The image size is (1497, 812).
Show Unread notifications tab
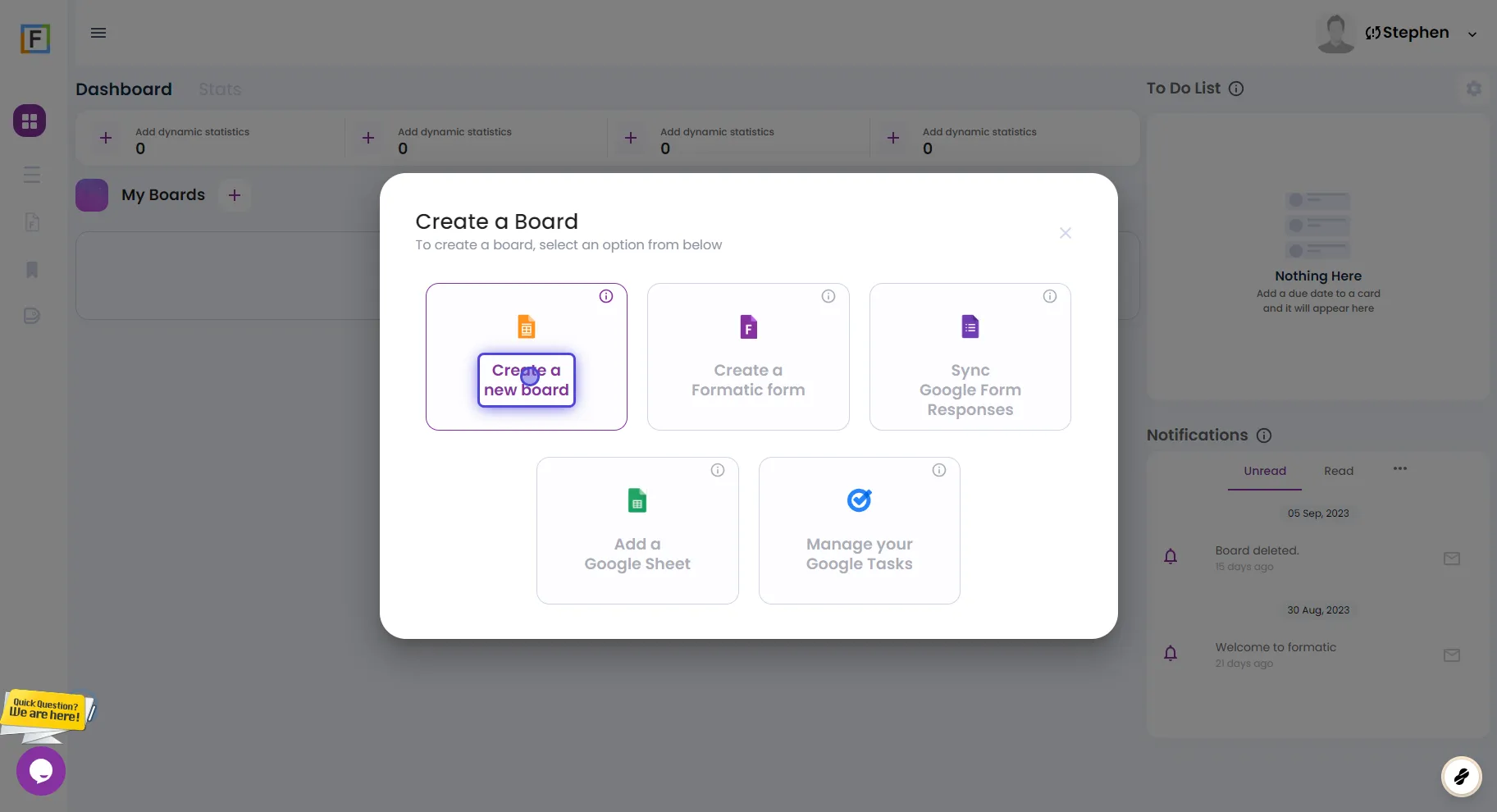1265,472
